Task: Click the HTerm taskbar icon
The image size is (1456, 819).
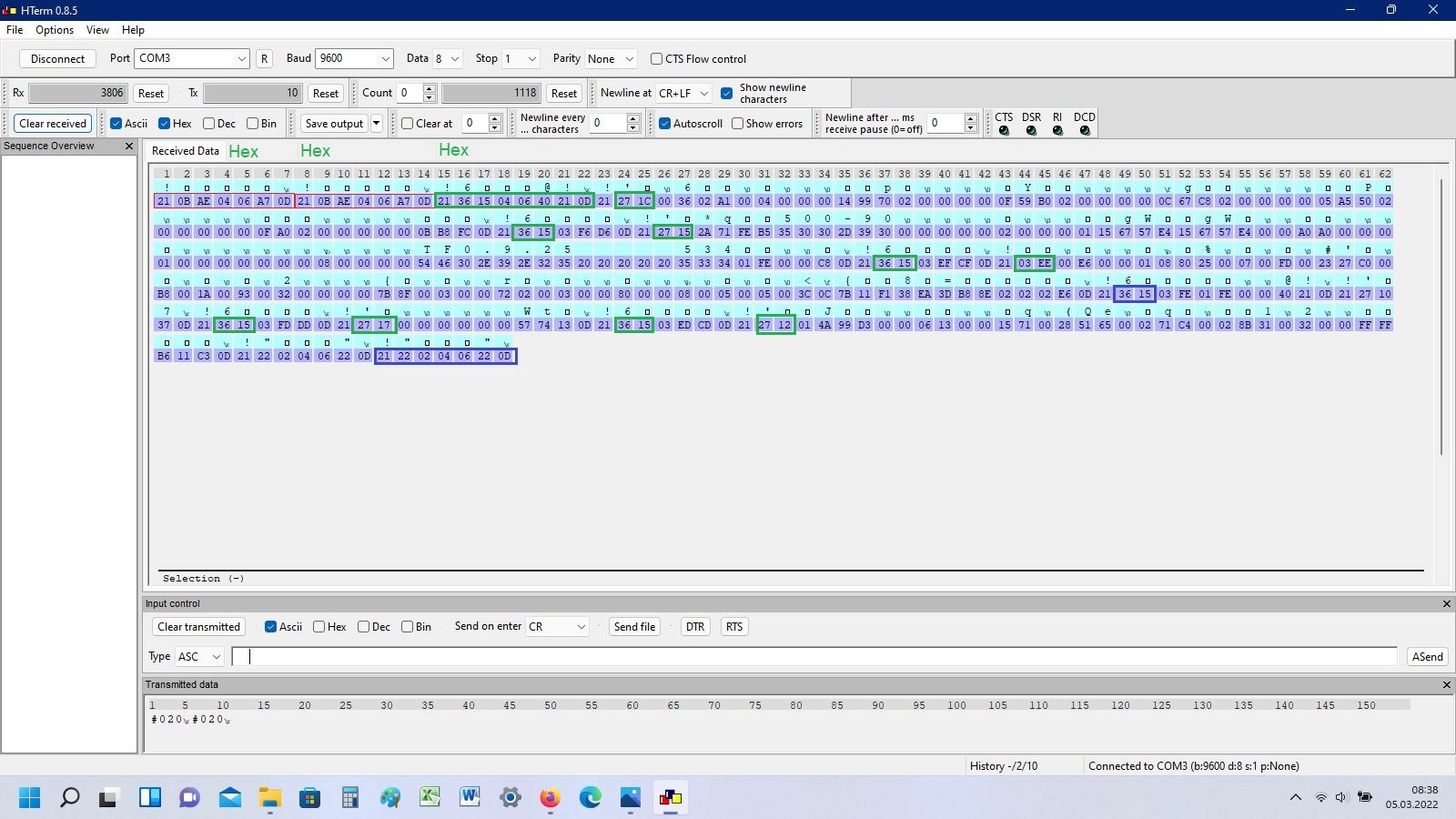Action: (x=671, y=798)
